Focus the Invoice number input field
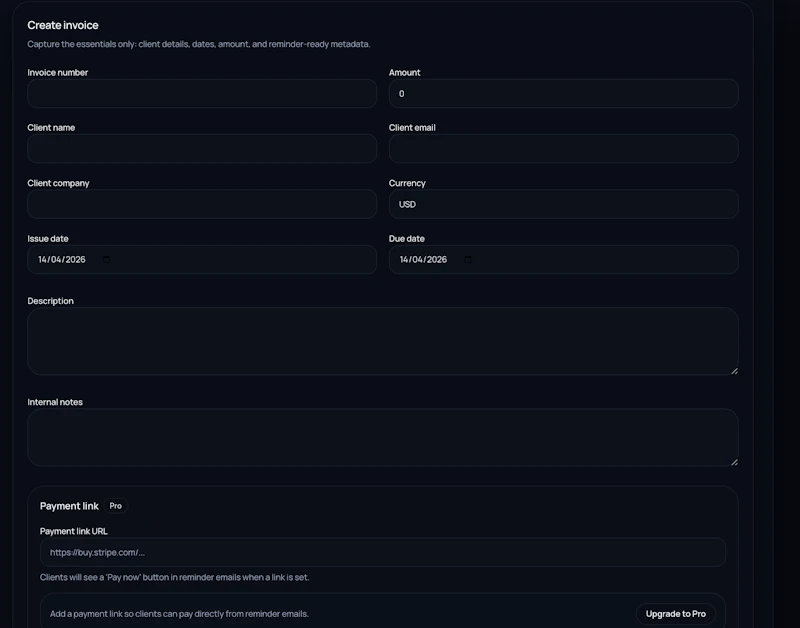The width and height of the screenshot is (800, 628). [x=200, y=93]
